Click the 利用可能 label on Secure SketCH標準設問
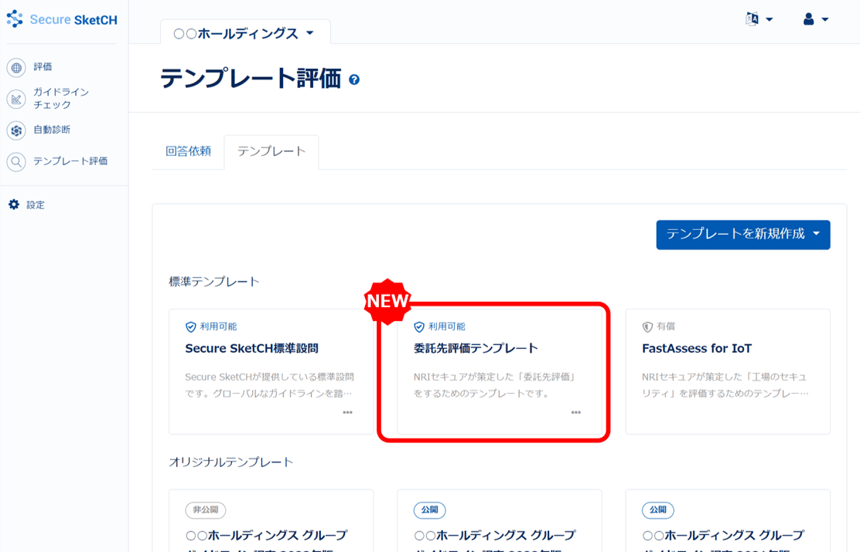The height and width of the screenshot is (552, 860). coord(218,326)
